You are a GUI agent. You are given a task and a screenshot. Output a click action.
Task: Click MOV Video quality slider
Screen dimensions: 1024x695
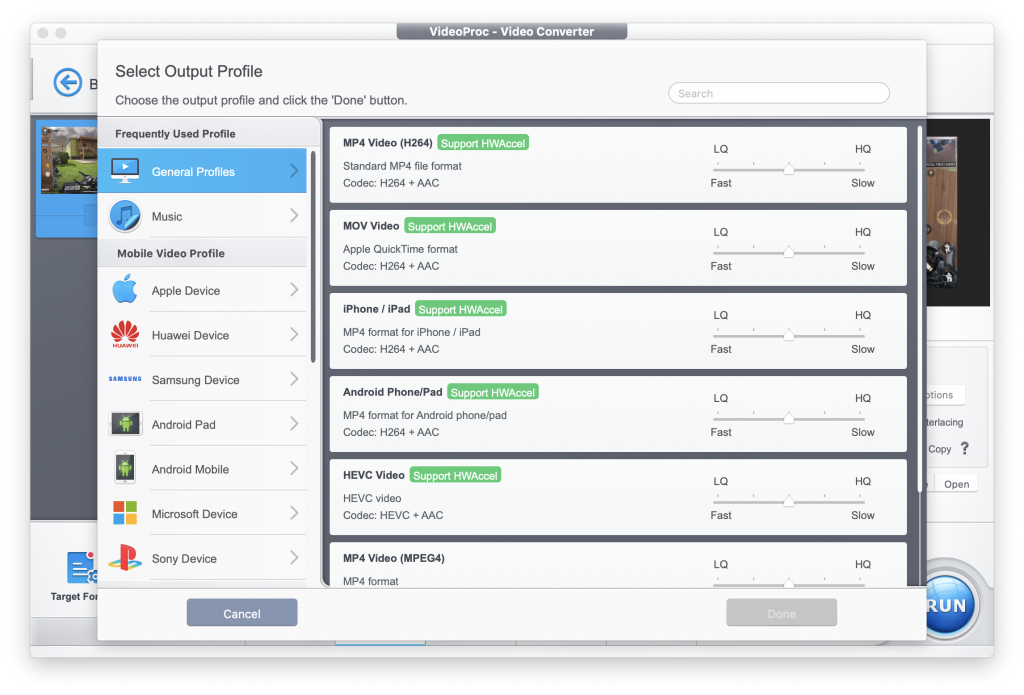pyautogui.click(x=789, y=252)
